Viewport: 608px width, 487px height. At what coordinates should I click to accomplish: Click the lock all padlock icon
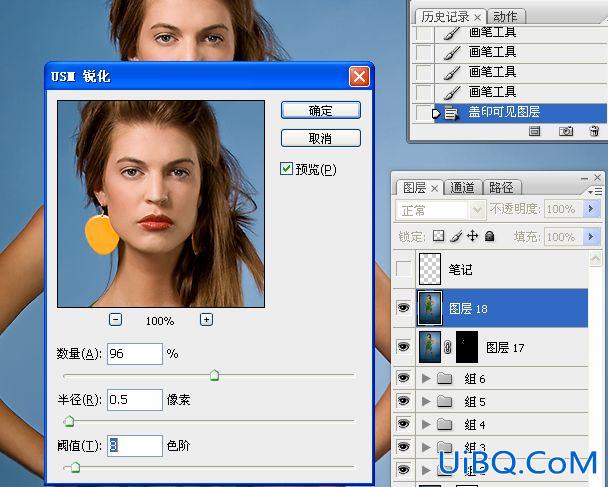(x=490, y=236)
